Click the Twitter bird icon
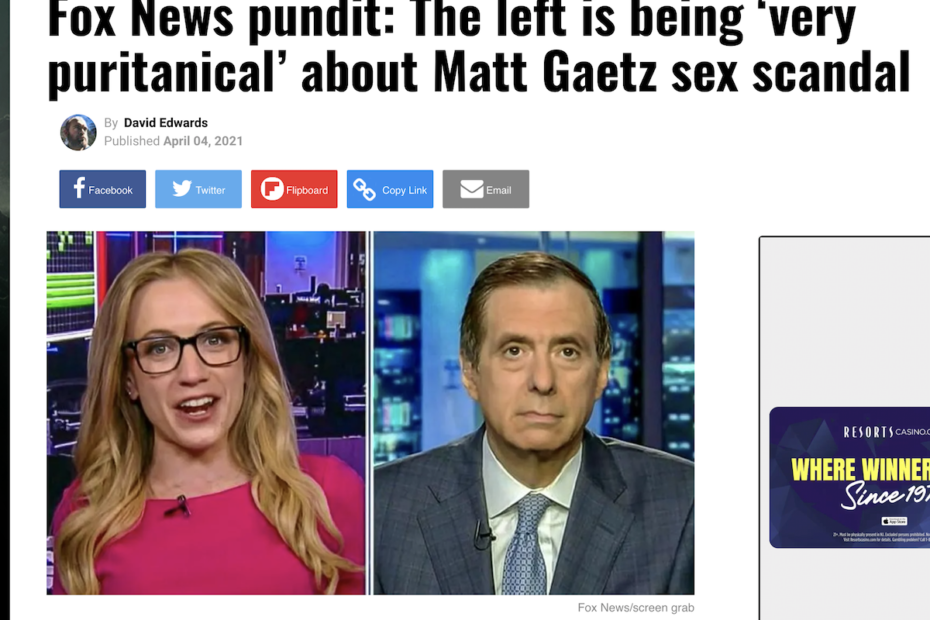 [x=182, y=189]
